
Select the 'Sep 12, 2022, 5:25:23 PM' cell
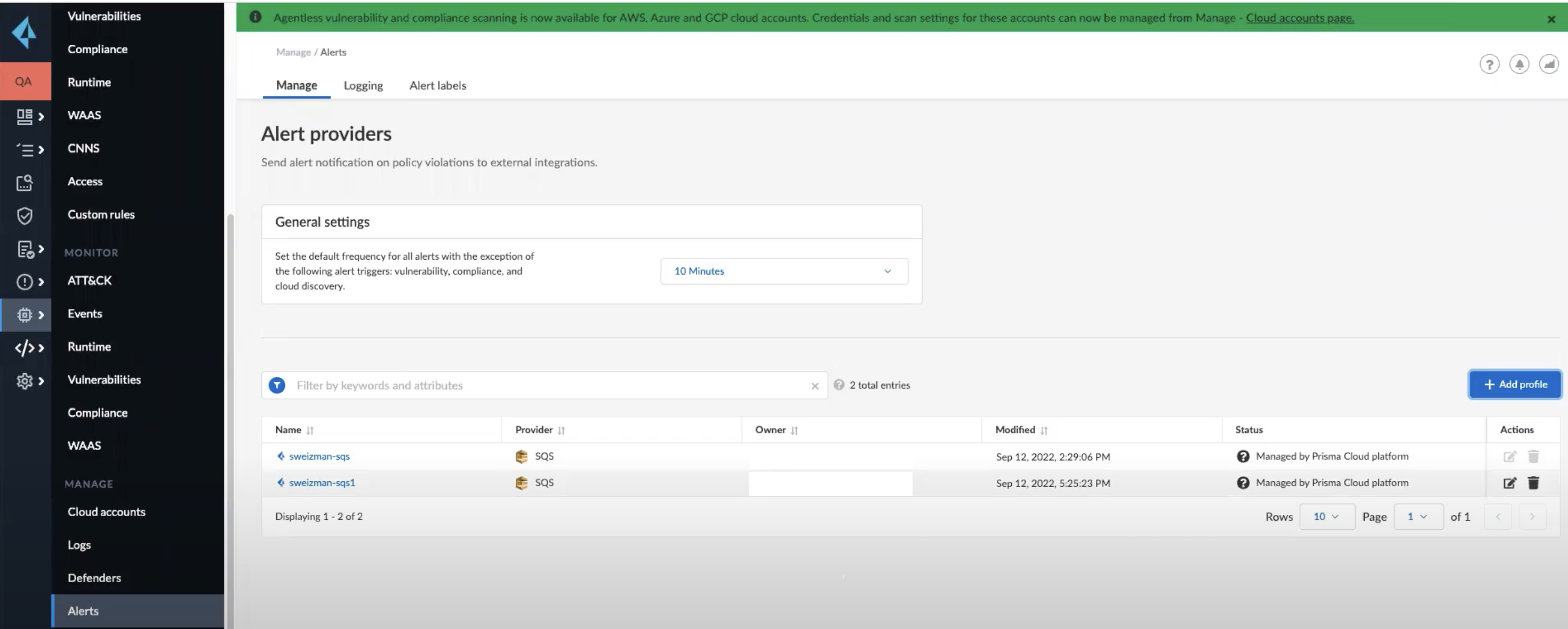(1052, 483)
